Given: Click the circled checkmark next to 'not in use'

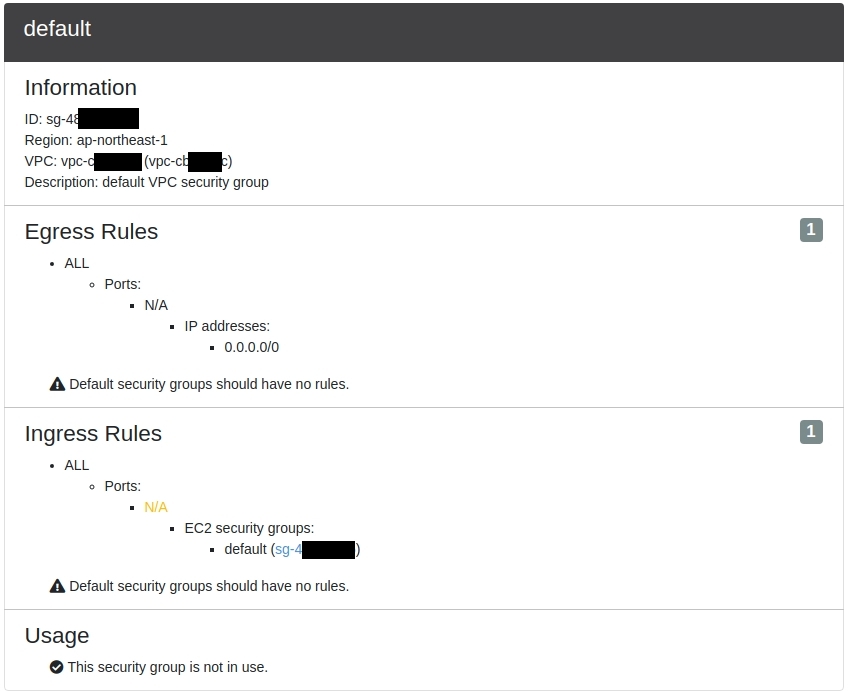Looking at the screenshot, I should pos(55,666).
